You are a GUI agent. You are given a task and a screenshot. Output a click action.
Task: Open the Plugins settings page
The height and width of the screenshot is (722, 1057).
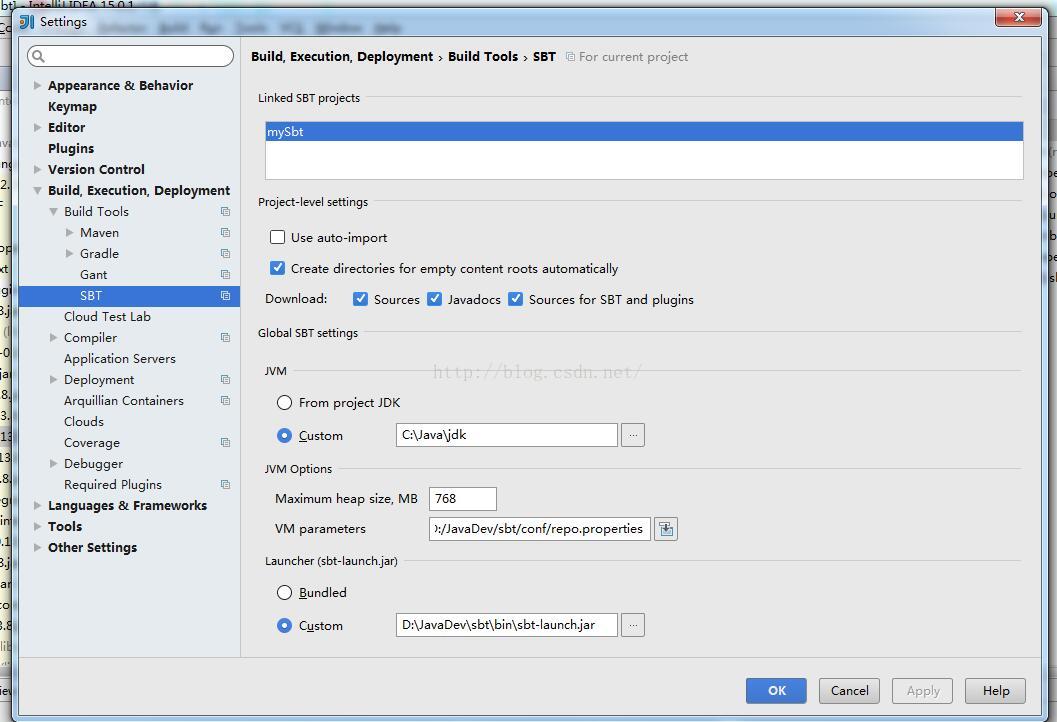pyautogui.click(x=71, y=148)
